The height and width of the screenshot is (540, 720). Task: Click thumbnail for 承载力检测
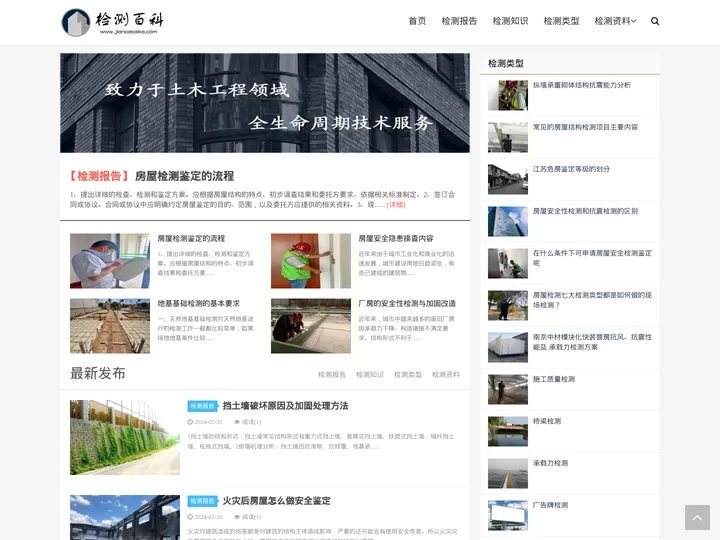508,473
